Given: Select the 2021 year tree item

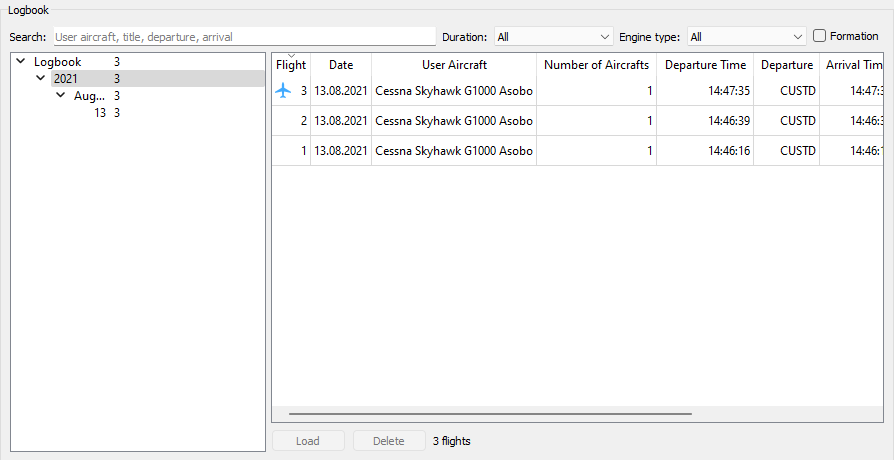Looking at the screenshot, I should [x=66, y=79].
